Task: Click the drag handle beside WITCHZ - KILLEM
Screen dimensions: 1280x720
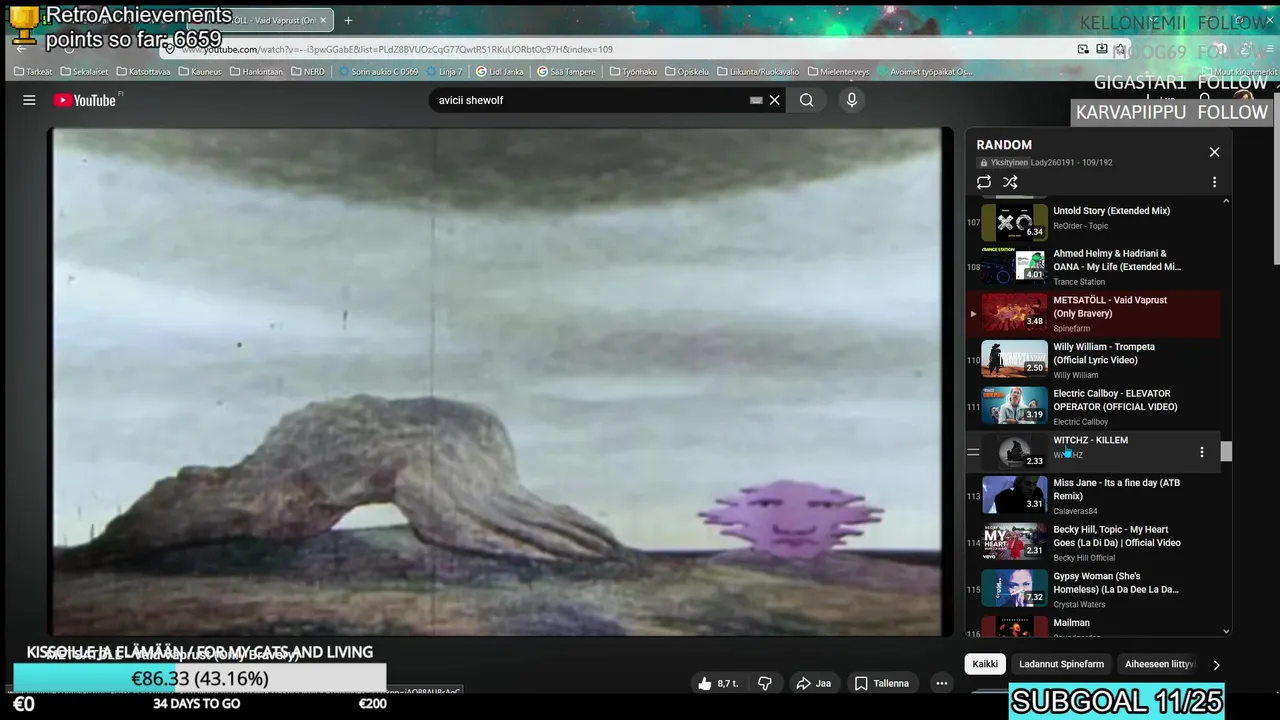Action: point(973,452)
